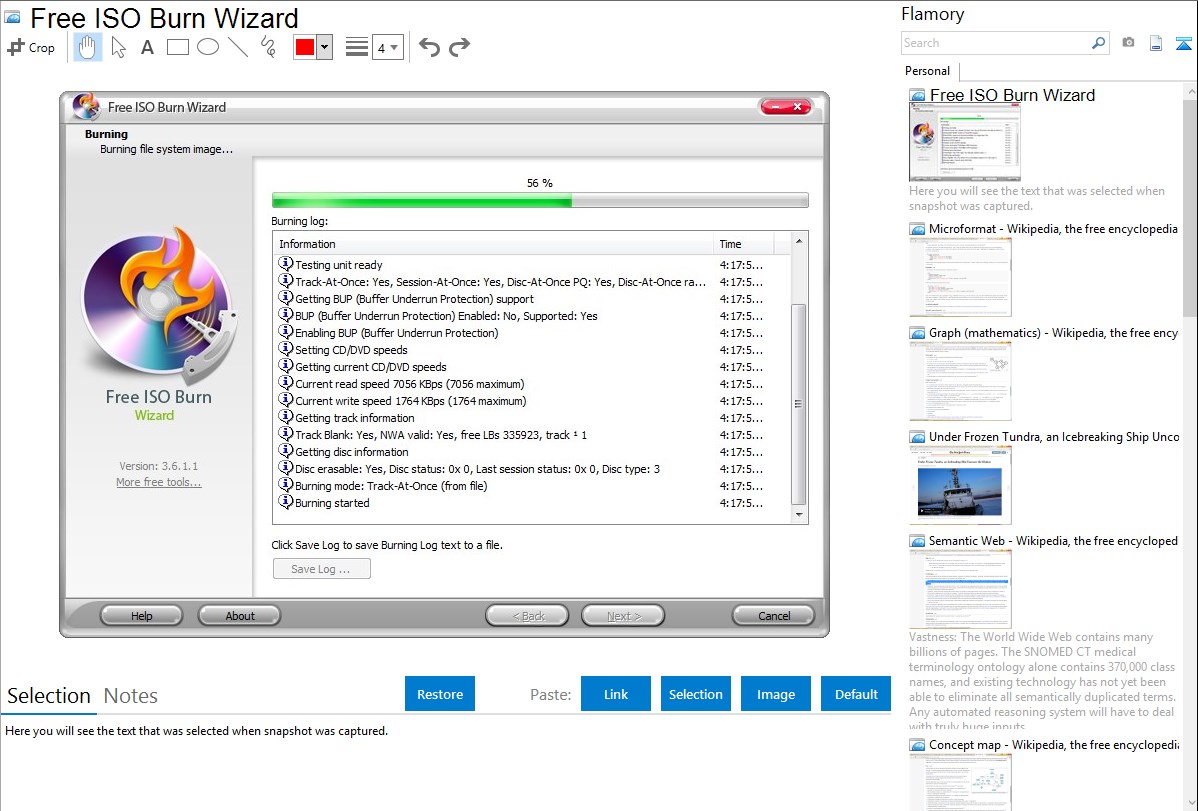Open the Under Frozen Tundra ship thumbnail
1198x811 pixels.
click(960, 485)
